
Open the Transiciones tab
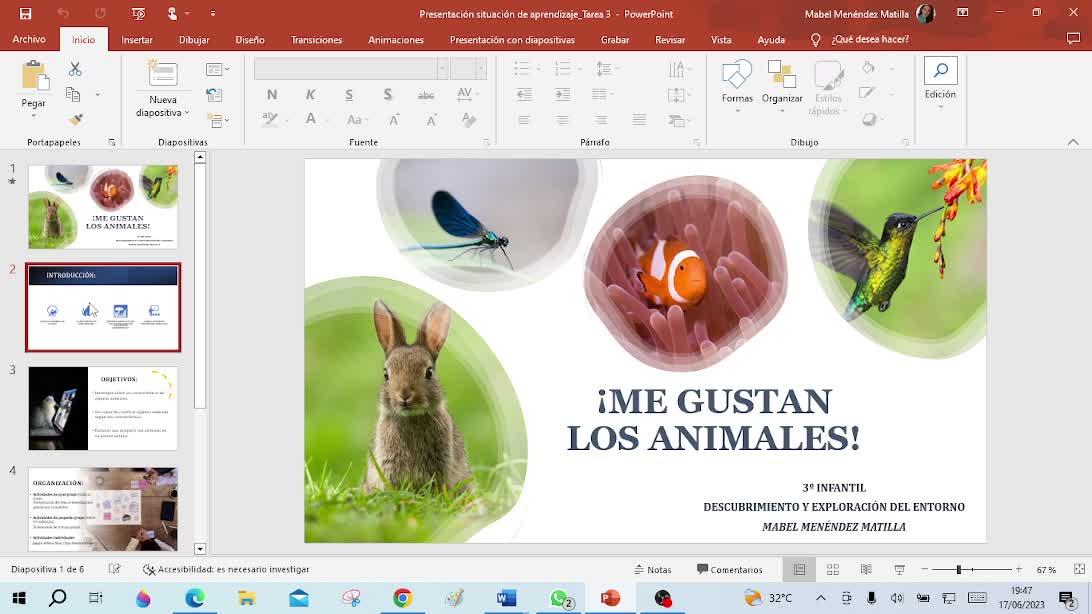tap(316, 40)
